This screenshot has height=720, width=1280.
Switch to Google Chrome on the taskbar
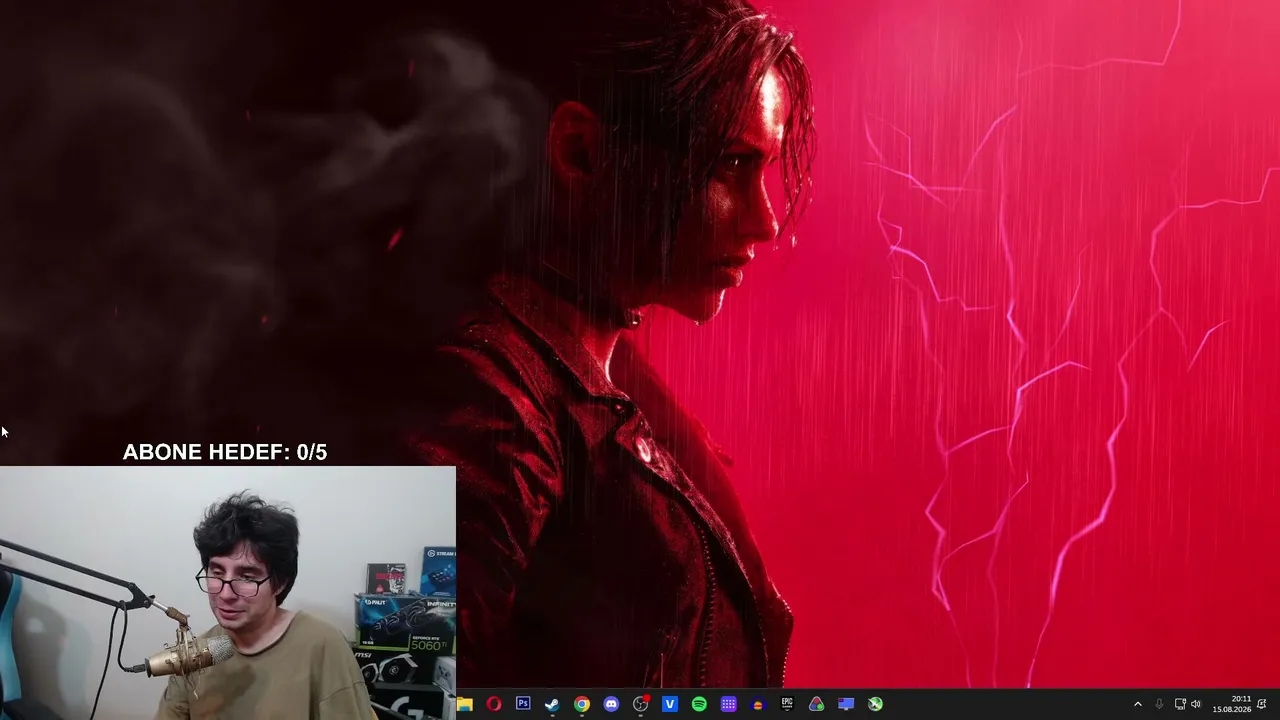point(582,704)
